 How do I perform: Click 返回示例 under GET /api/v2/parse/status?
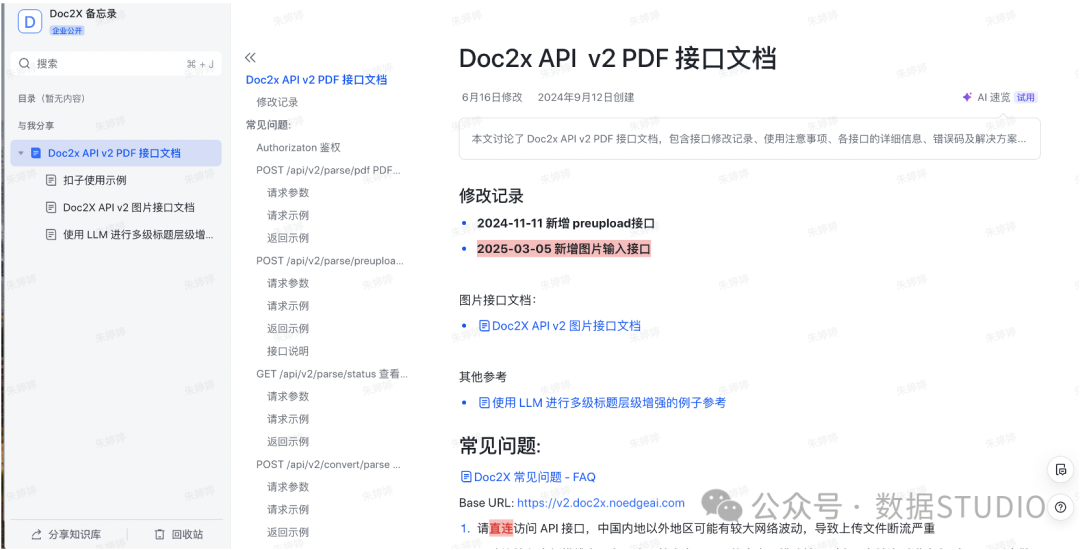click(288, 442)
